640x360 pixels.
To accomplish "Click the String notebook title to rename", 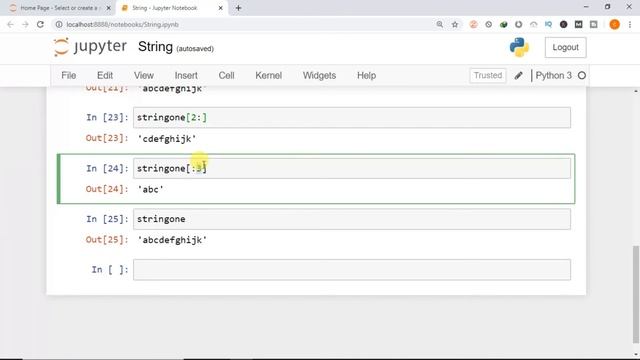I will click(x=155, y=47).
